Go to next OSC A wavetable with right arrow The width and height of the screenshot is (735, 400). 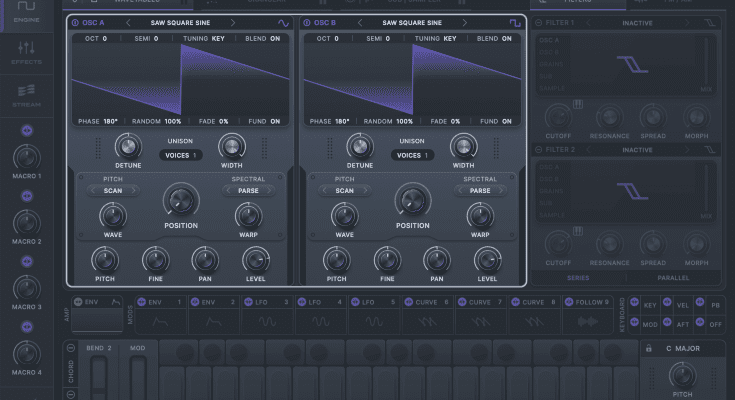[x=232, y=22]
